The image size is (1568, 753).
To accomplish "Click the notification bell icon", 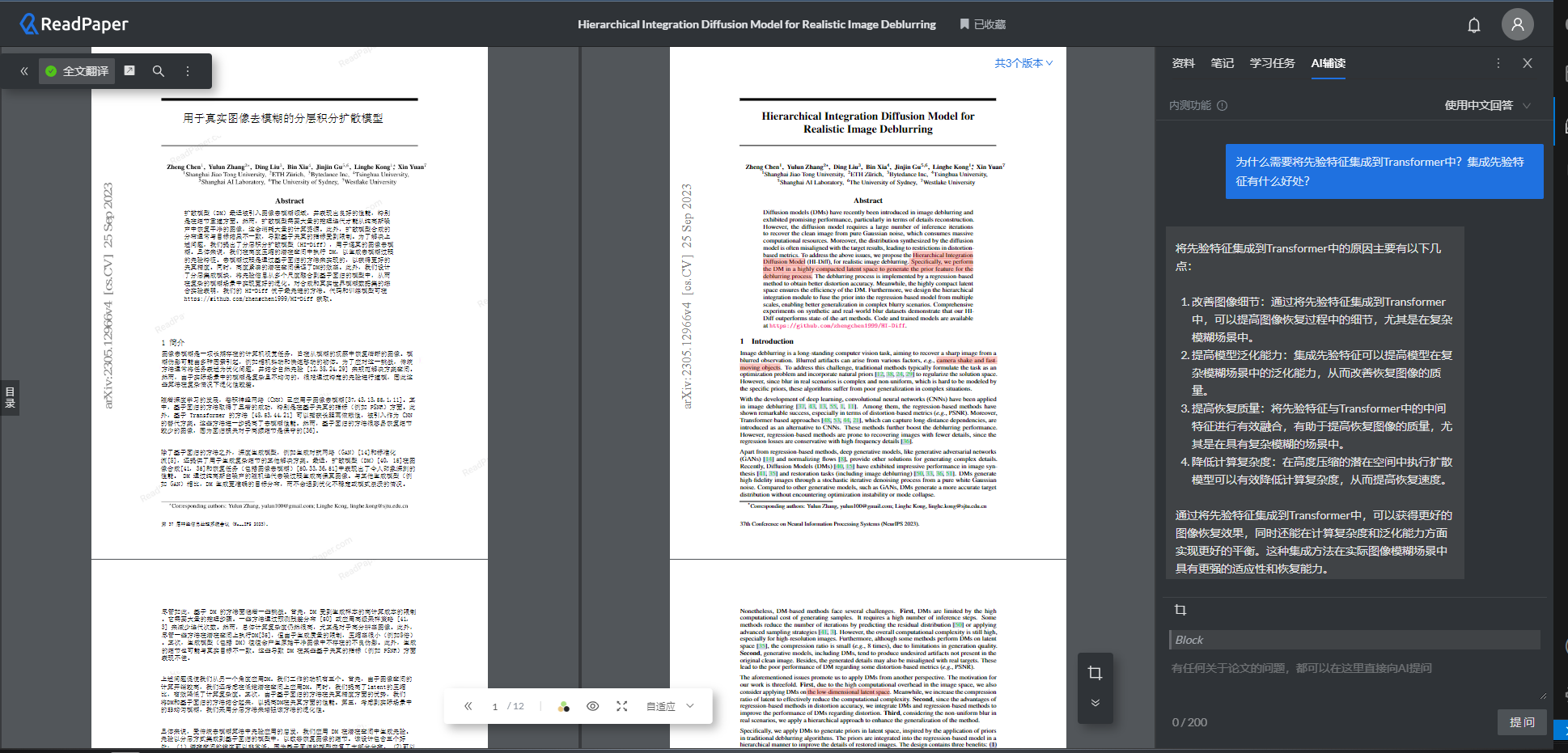I will pyautogui.click(x=1473, y=24).
